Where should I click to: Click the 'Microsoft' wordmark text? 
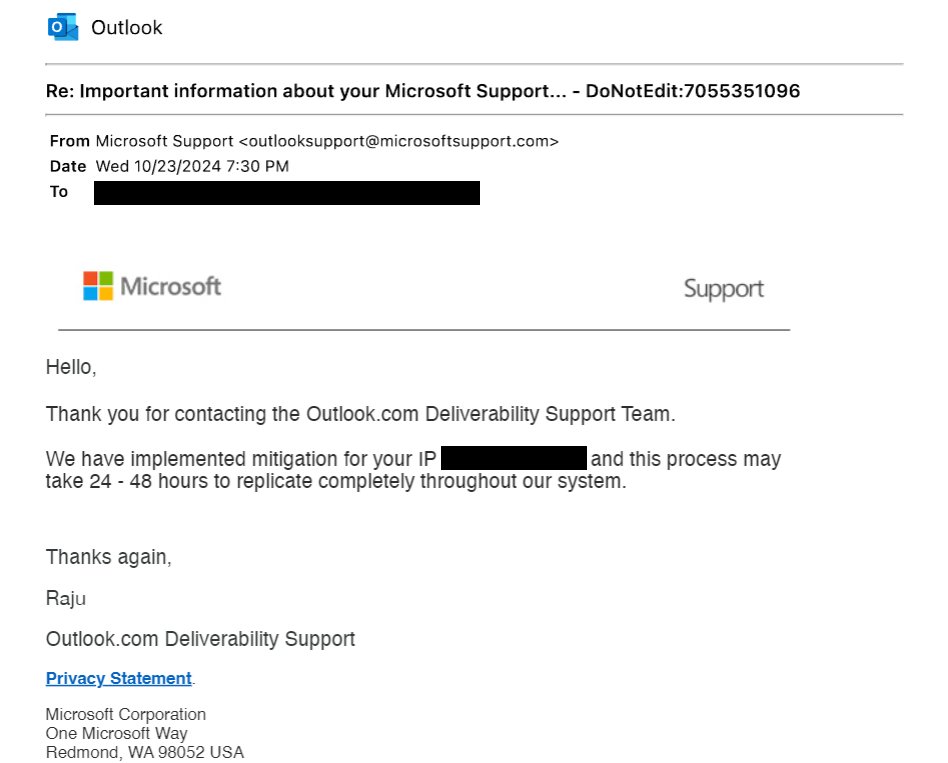point(170,286)
